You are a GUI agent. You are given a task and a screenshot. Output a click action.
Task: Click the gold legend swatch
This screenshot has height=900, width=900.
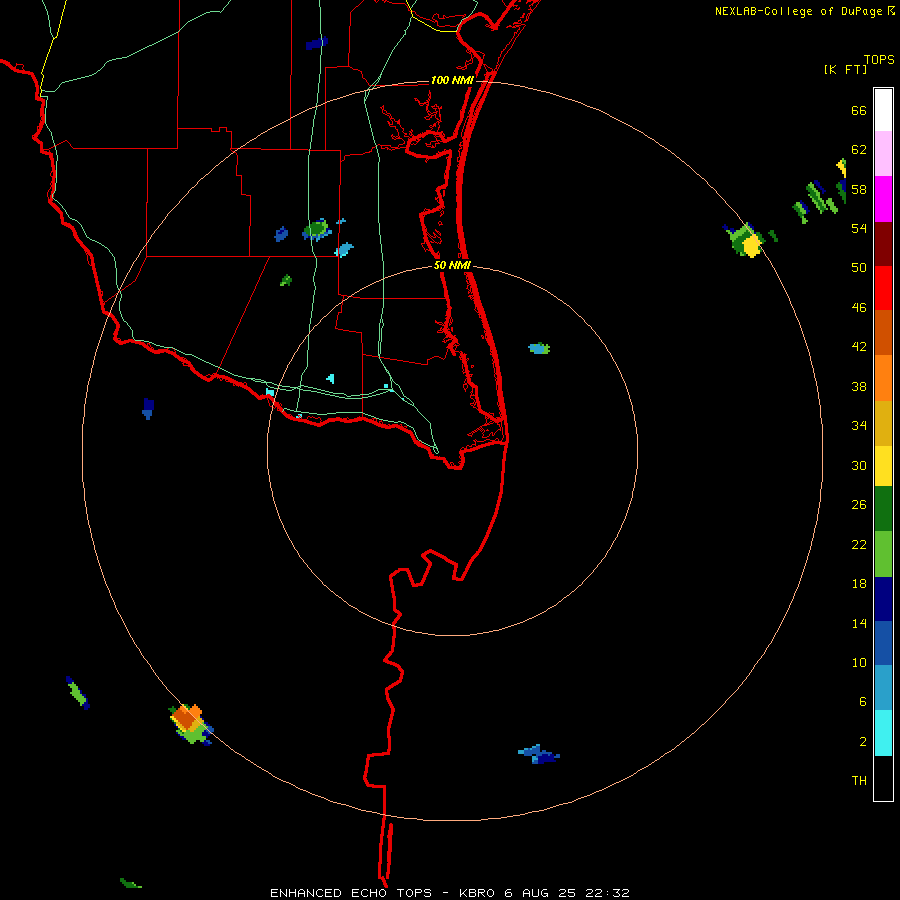[883, 423]
